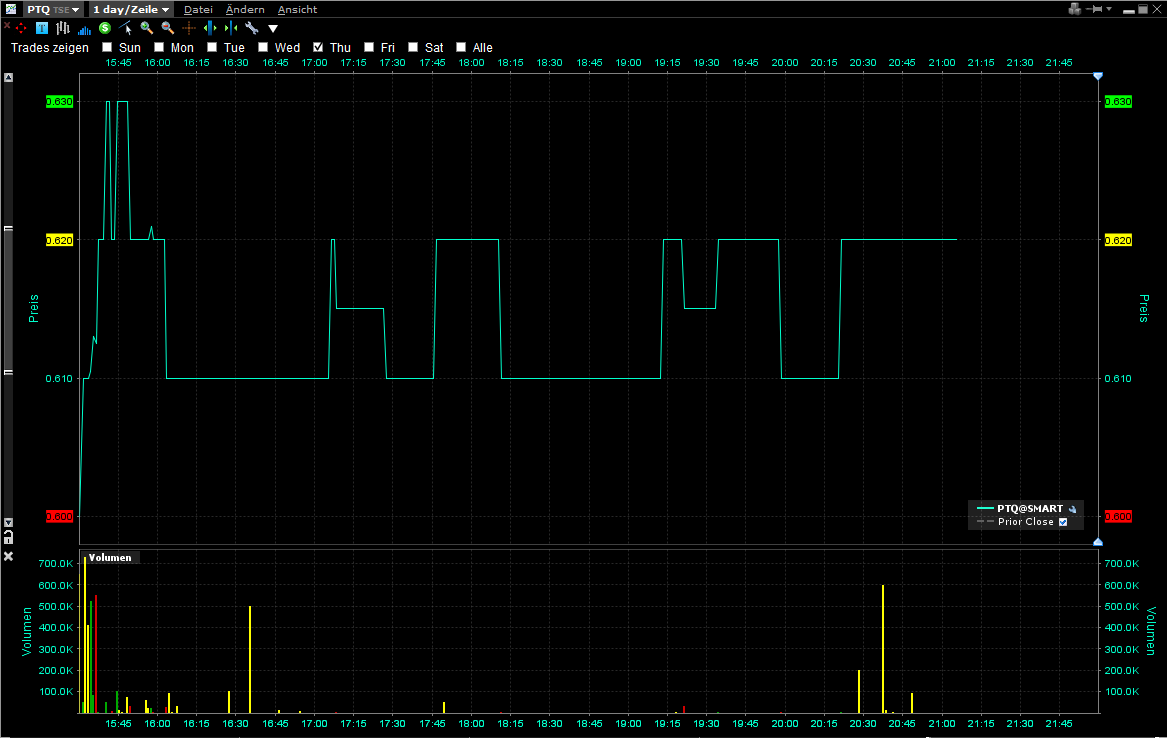
Task: Open the Ansicht menu
Action: [x=297, y=9]
